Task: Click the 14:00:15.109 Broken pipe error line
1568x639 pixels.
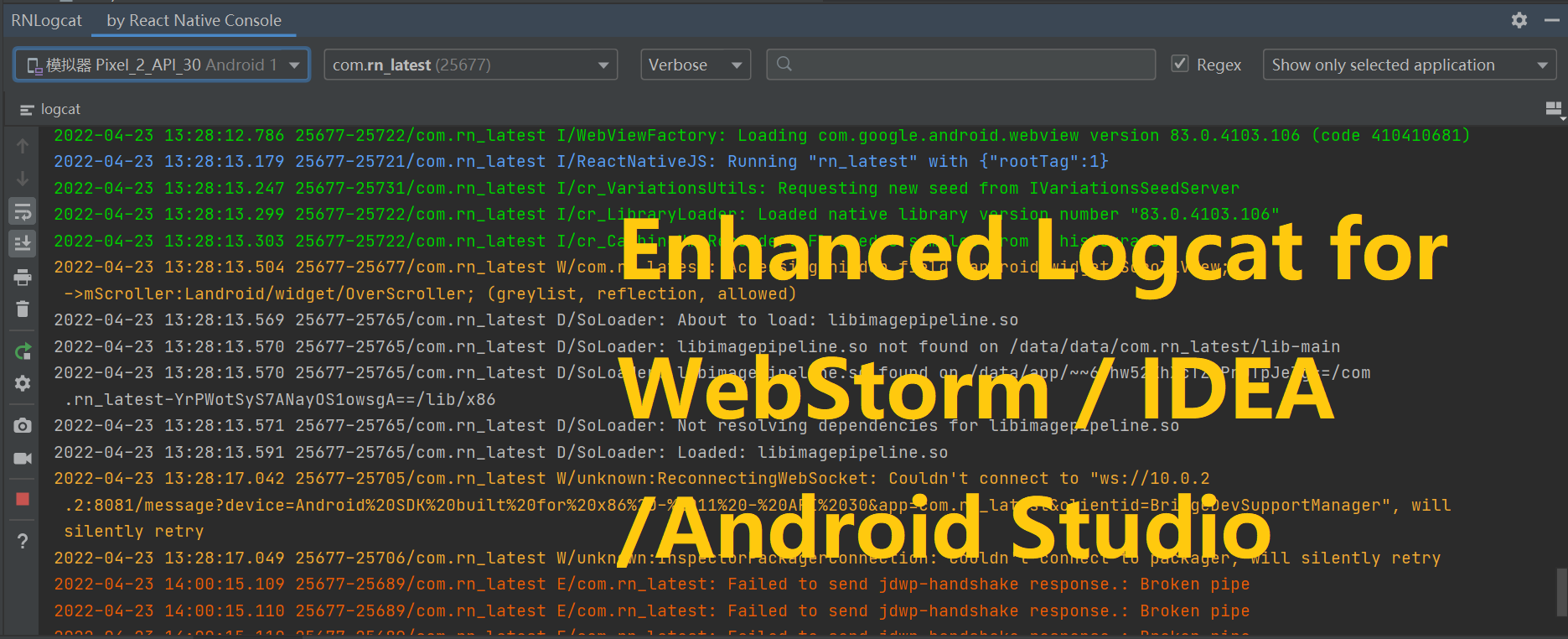Action: point(651,584)
